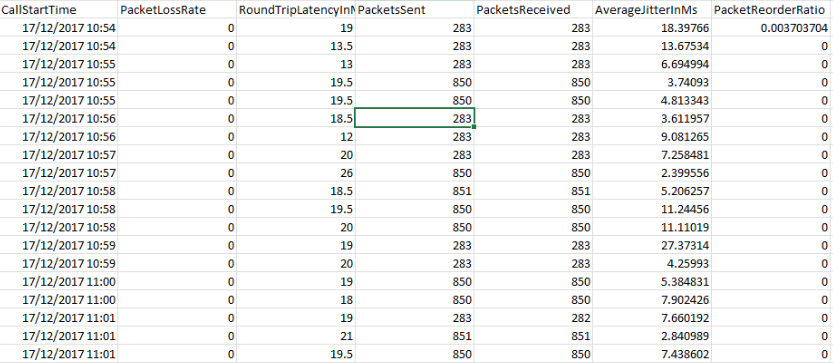Click the jitter value 18.39766
The image size is (833, 363).
(652, 28)
